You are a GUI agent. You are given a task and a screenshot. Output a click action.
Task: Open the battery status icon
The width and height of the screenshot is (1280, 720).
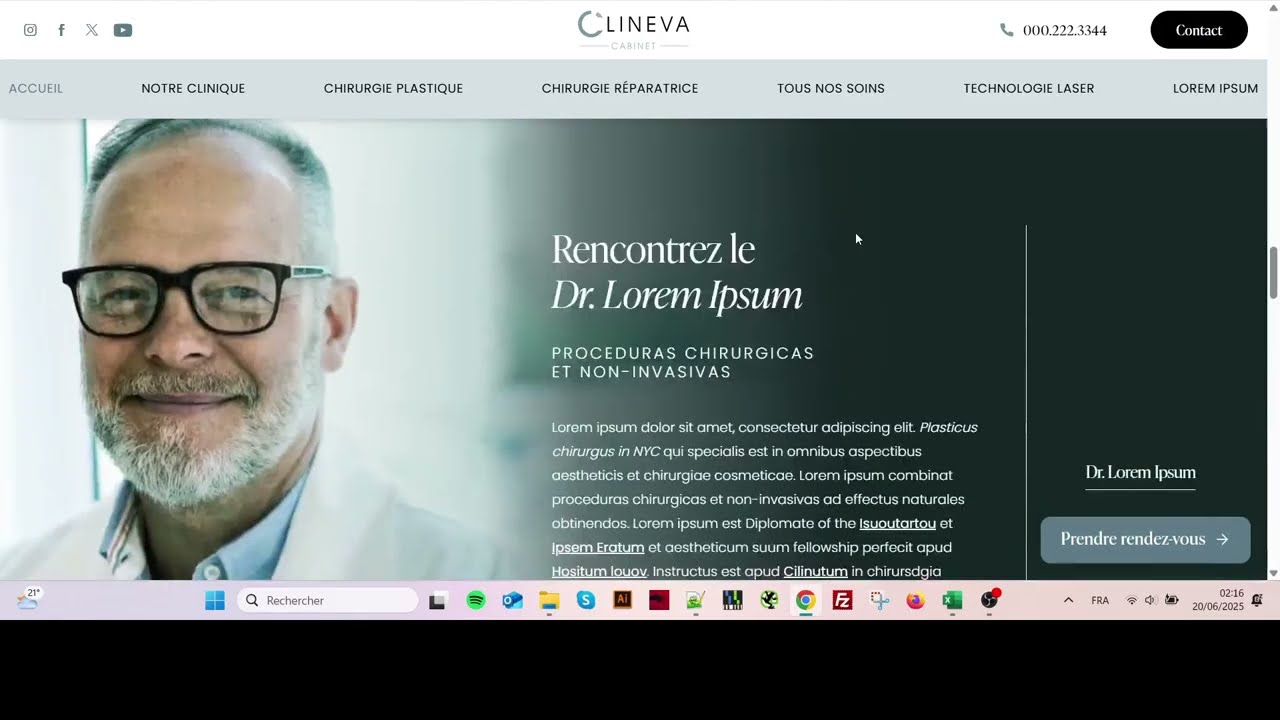click(1172, 600)
